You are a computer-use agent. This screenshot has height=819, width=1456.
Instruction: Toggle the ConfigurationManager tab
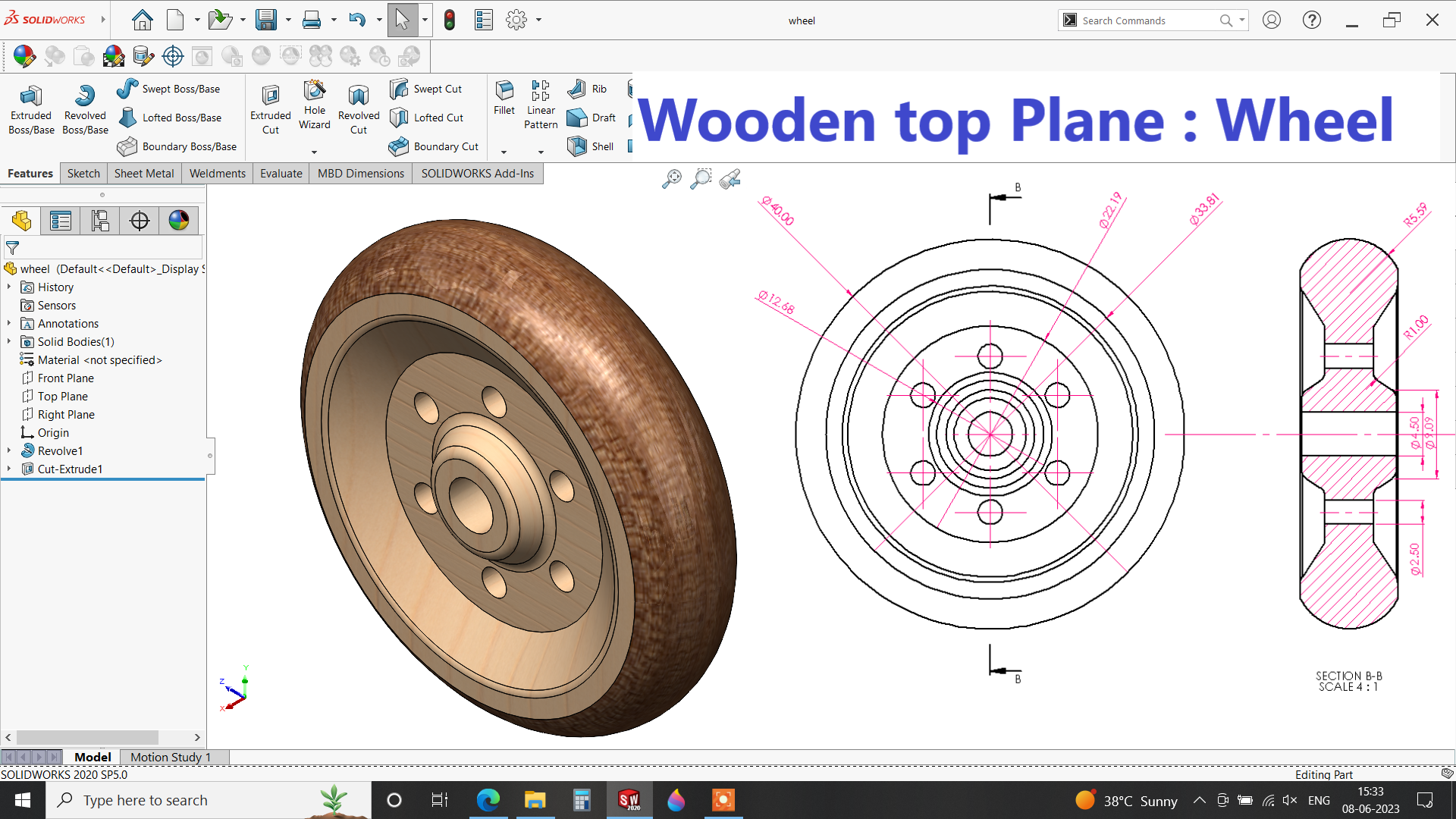[x=100, y=221]
